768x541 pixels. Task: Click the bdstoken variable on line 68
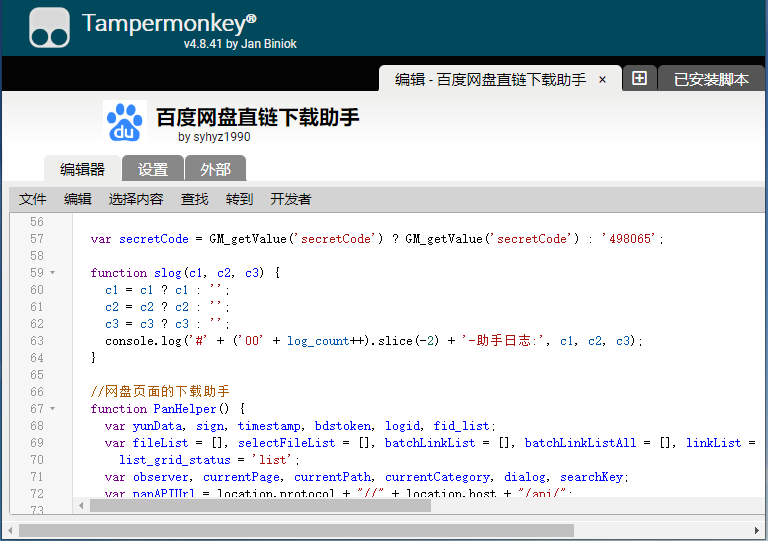[x=342, y=426]
